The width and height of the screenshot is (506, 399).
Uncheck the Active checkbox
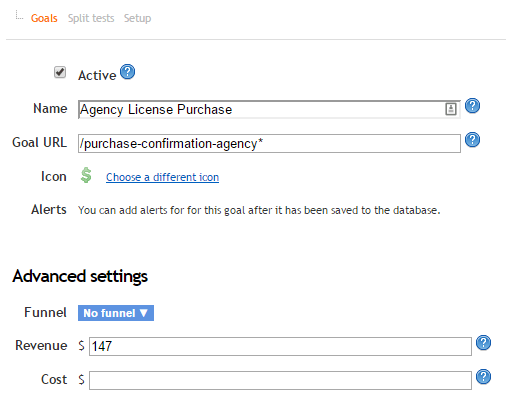tap(60, 72)
